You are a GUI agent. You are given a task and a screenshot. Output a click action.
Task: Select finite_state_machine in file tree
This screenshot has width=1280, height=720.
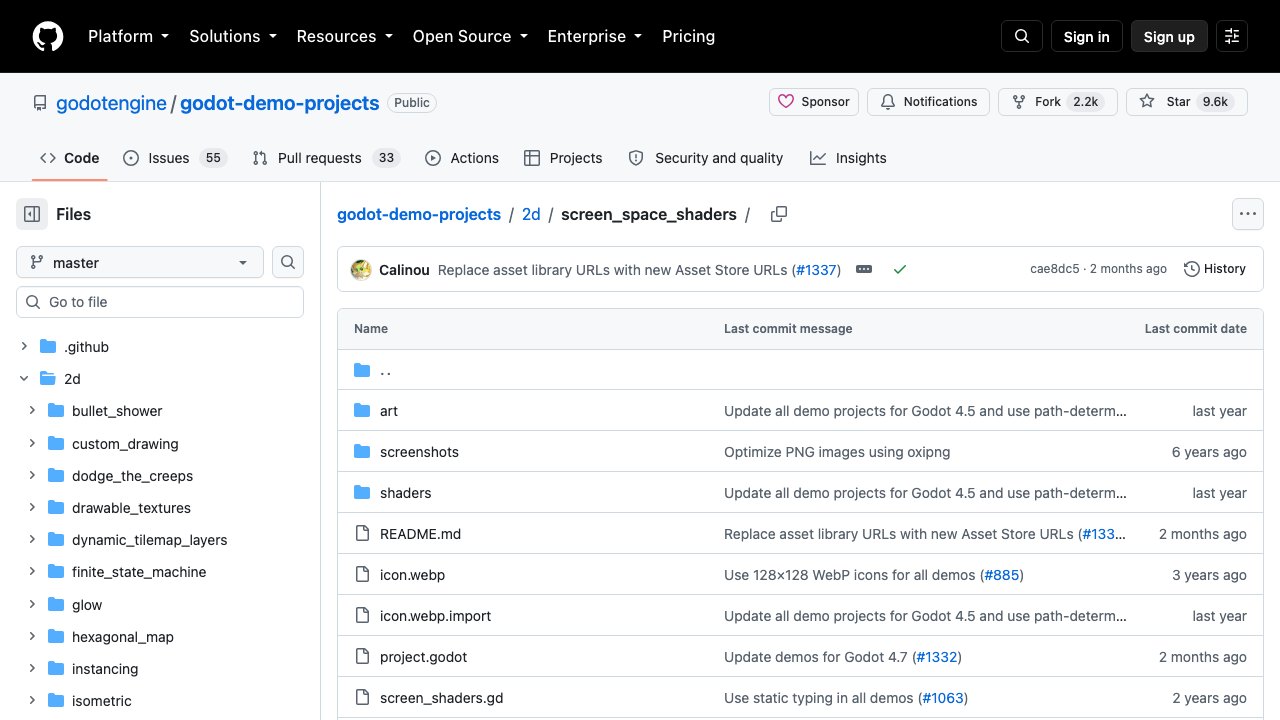pos(139,572)
